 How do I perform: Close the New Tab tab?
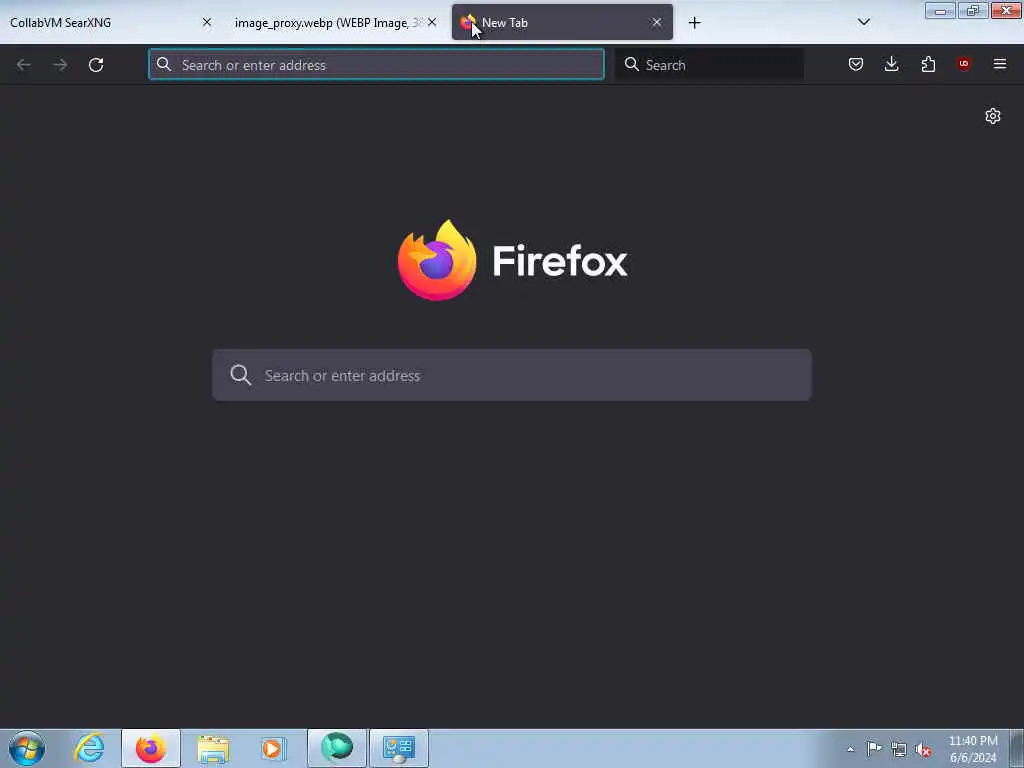pyautogui.click(x=656, y=22)
